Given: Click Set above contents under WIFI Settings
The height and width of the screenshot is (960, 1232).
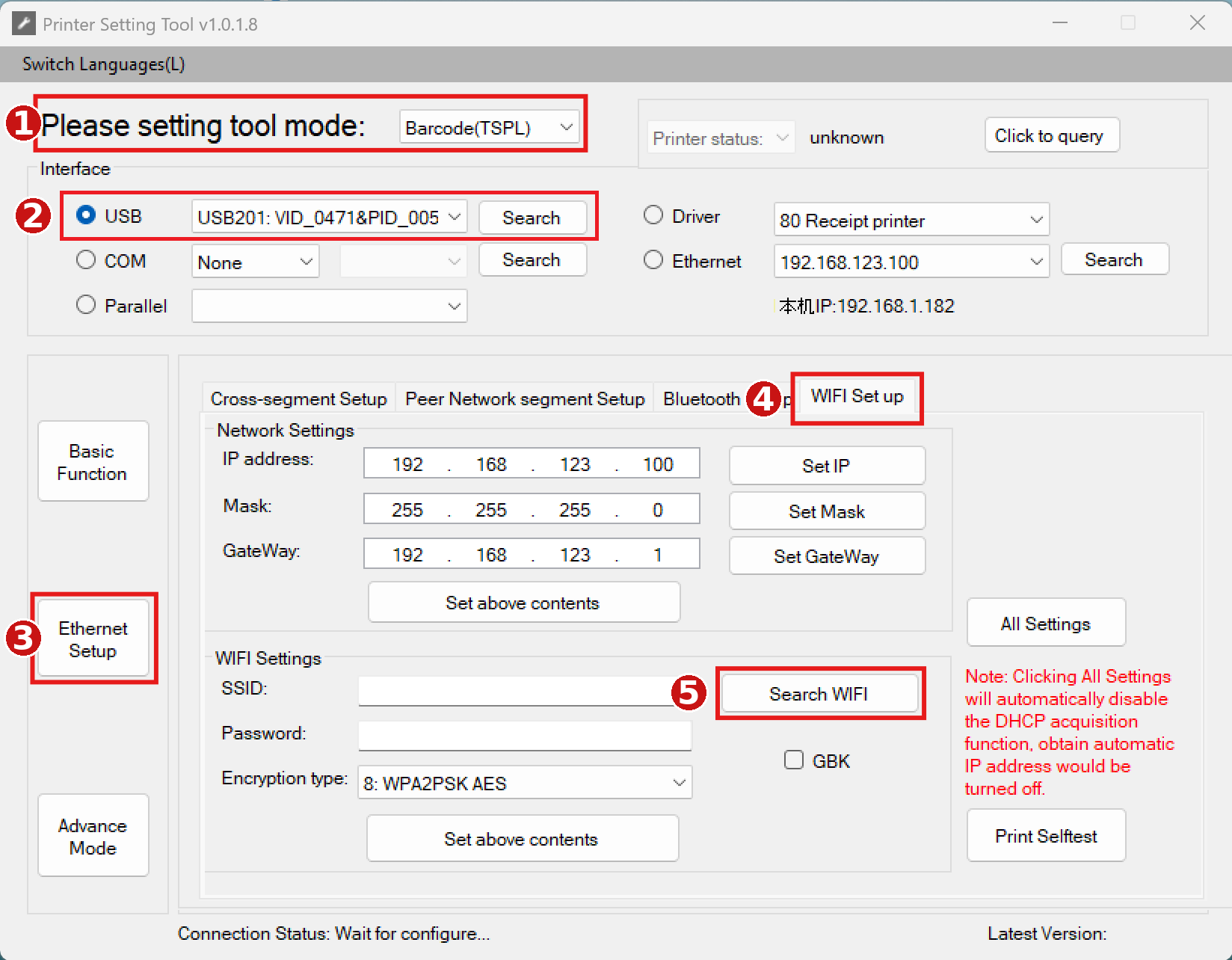Looking at the screenshot, I should click(x=522, y=839).
